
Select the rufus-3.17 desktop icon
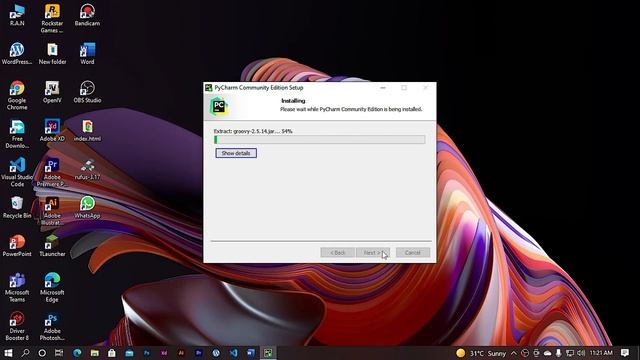point(87,169)
